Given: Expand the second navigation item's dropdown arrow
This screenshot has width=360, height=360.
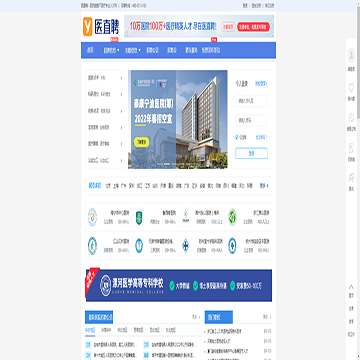Looking at the screenshot, I should 118,51.
